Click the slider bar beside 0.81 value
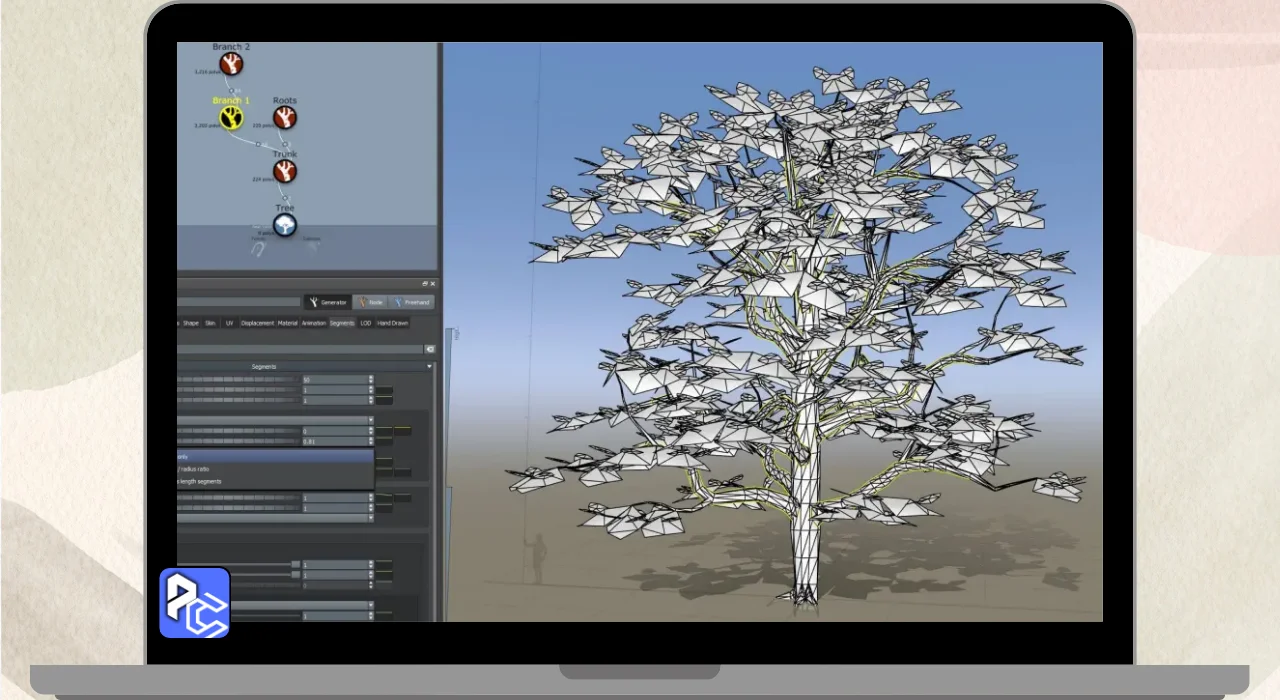Screen dimensions: 1280x700 click(x=239, y=441)
